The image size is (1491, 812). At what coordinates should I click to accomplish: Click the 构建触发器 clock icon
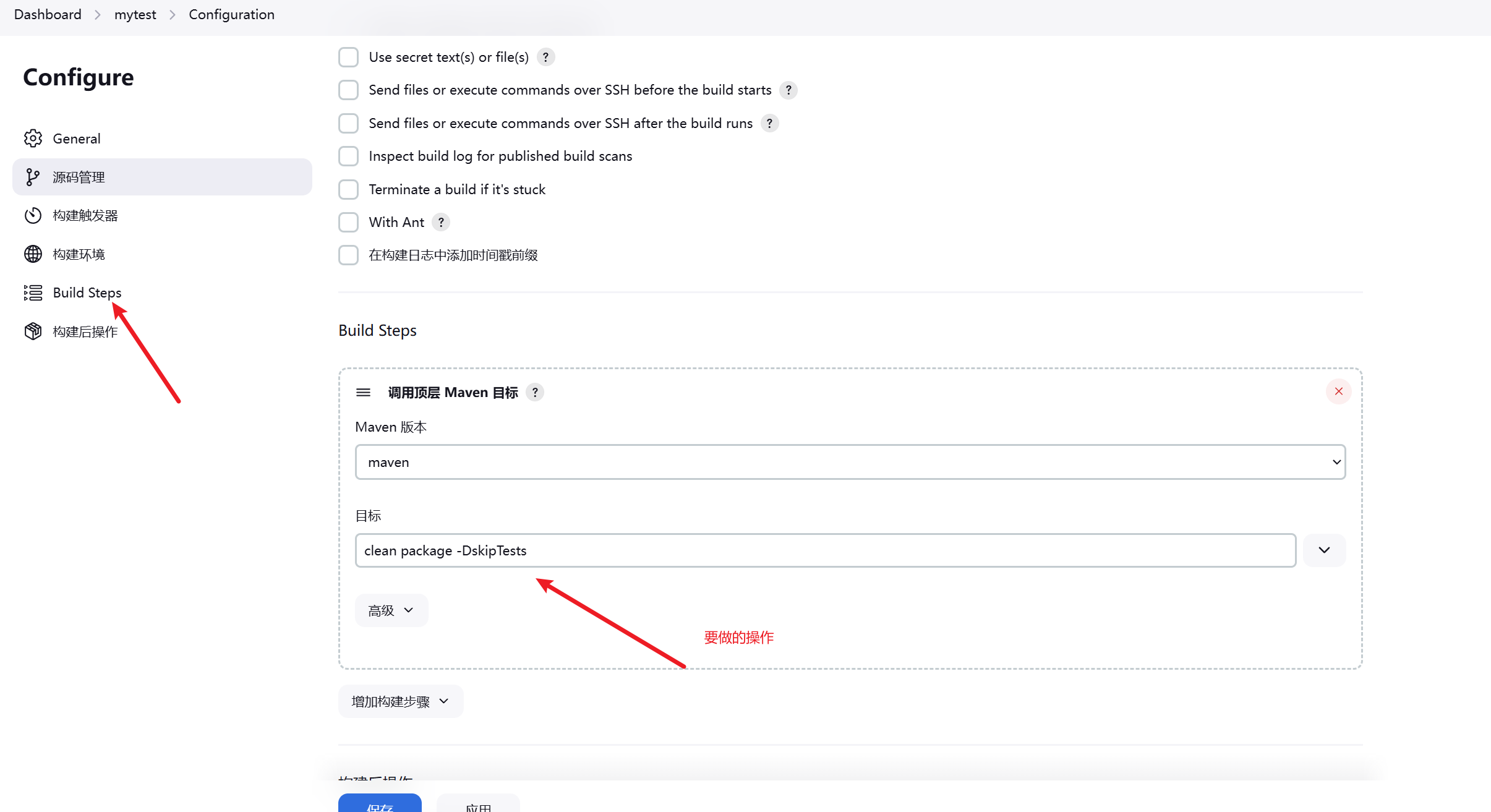point(33,216)
